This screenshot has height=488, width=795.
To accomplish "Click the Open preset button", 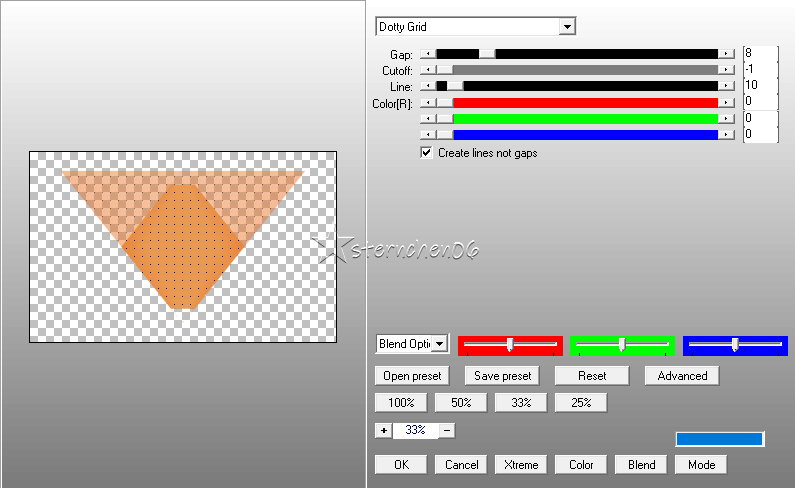I will pyautogui.click(x=412, y=376).
